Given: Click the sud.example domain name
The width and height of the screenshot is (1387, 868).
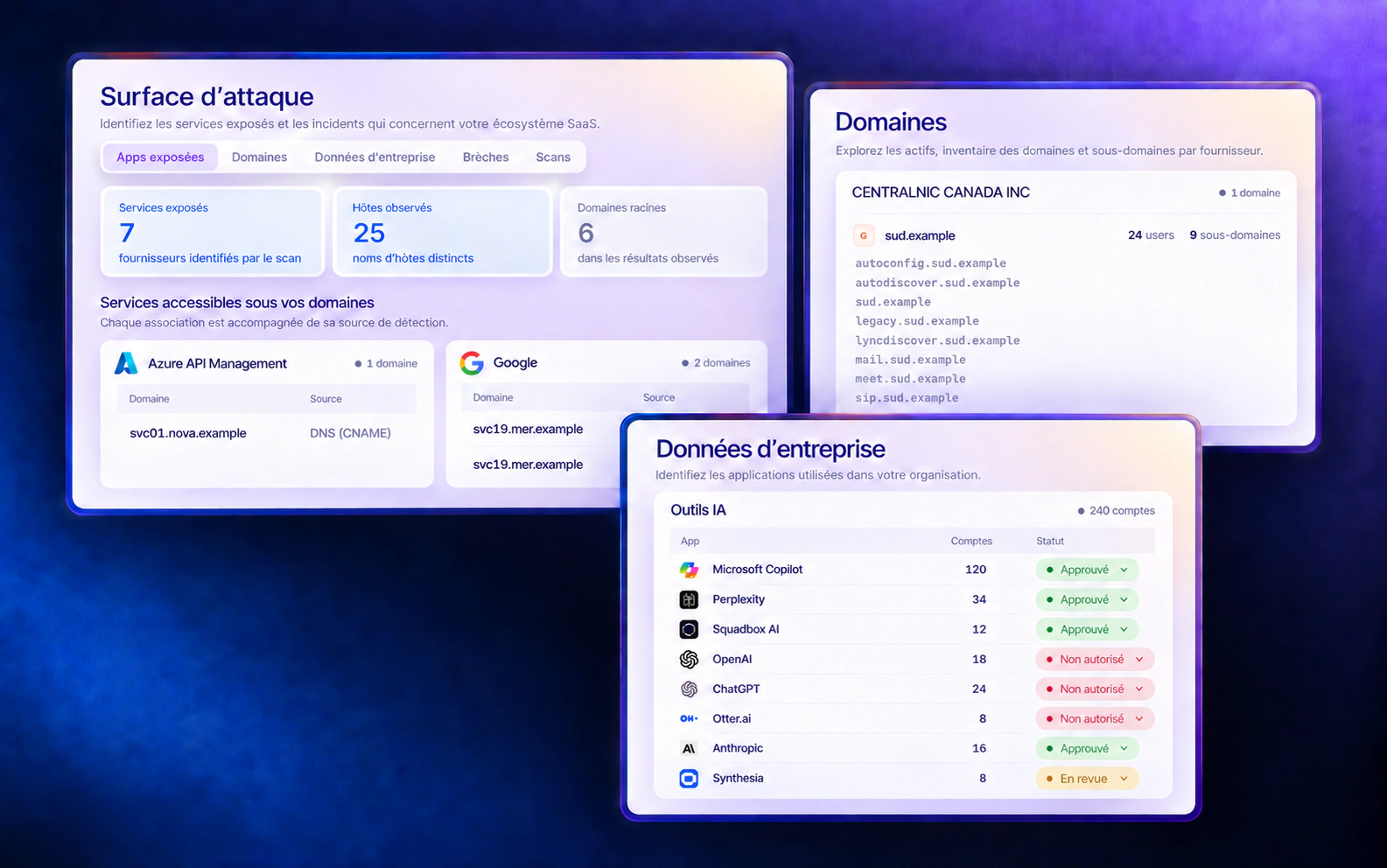Looking at the screenshot, I should click(x=920, y=235).
